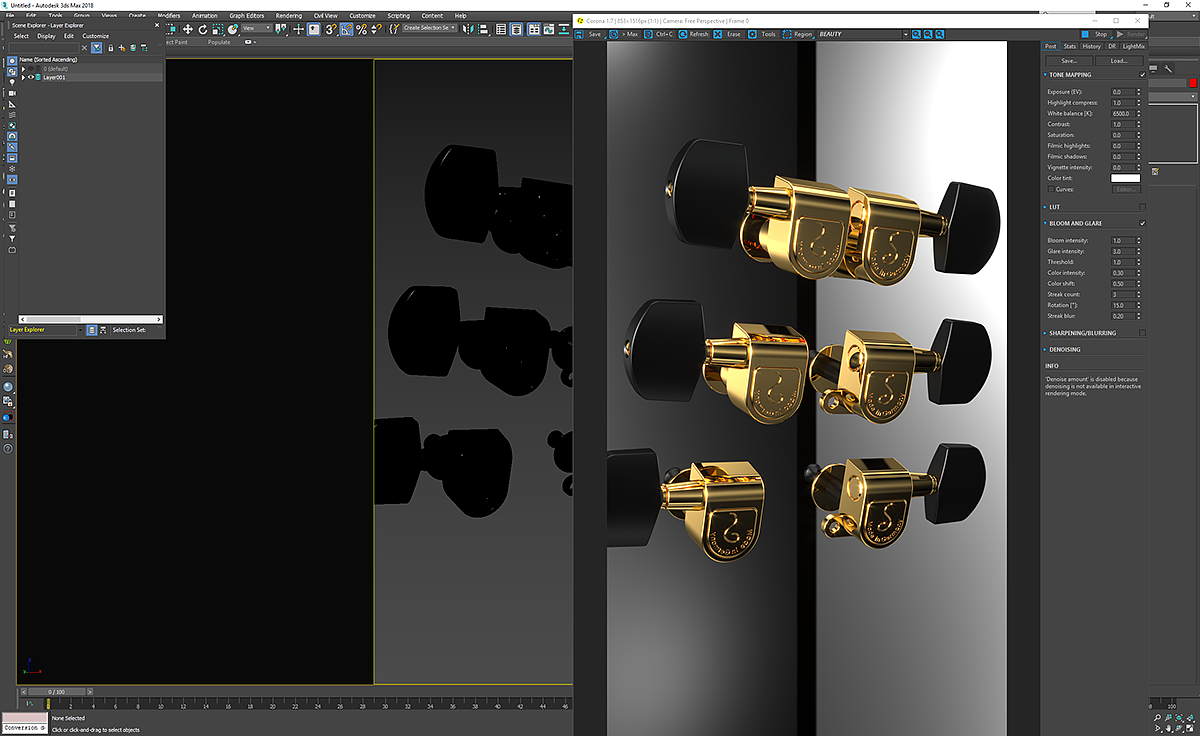Open the Create Selection Set dropdown

tap(429, 29)
